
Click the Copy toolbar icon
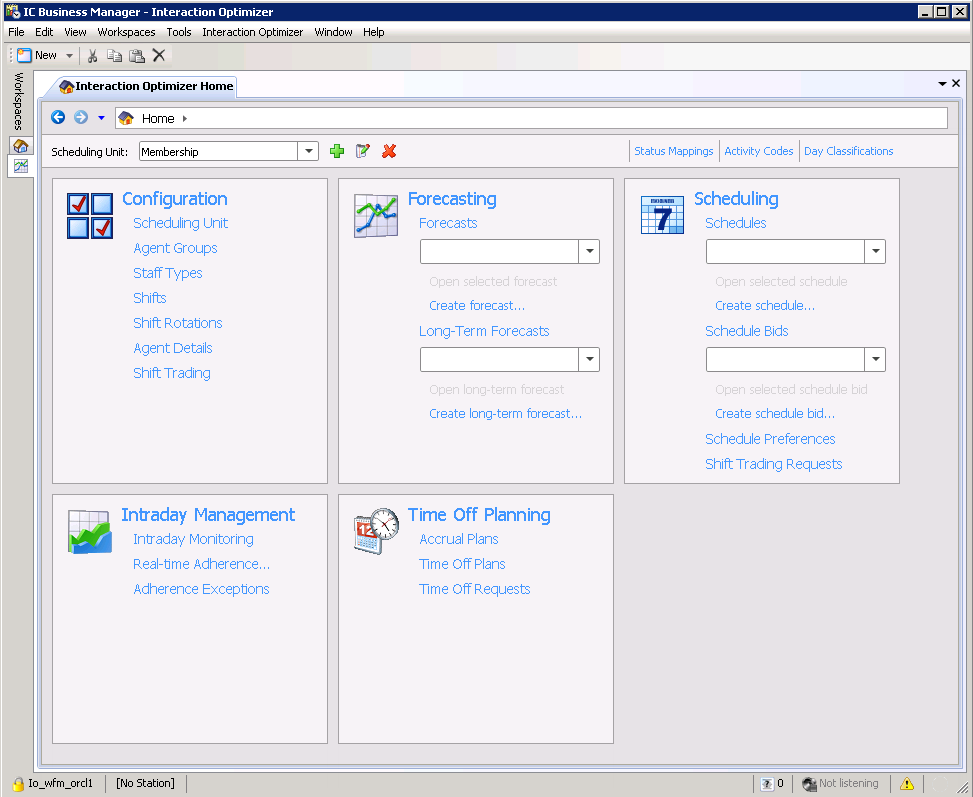click(114, 56)
